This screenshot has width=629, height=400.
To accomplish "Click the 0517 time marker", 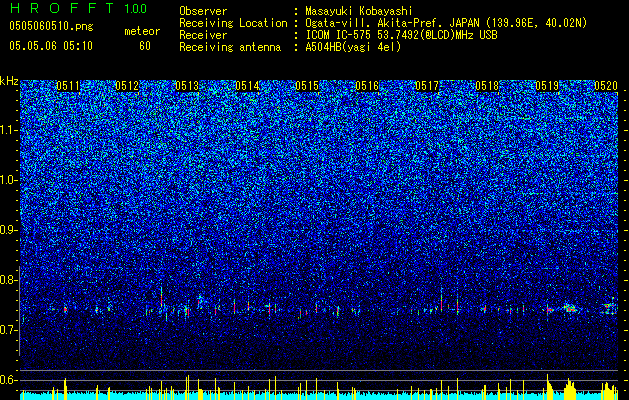I will [427, 86].
